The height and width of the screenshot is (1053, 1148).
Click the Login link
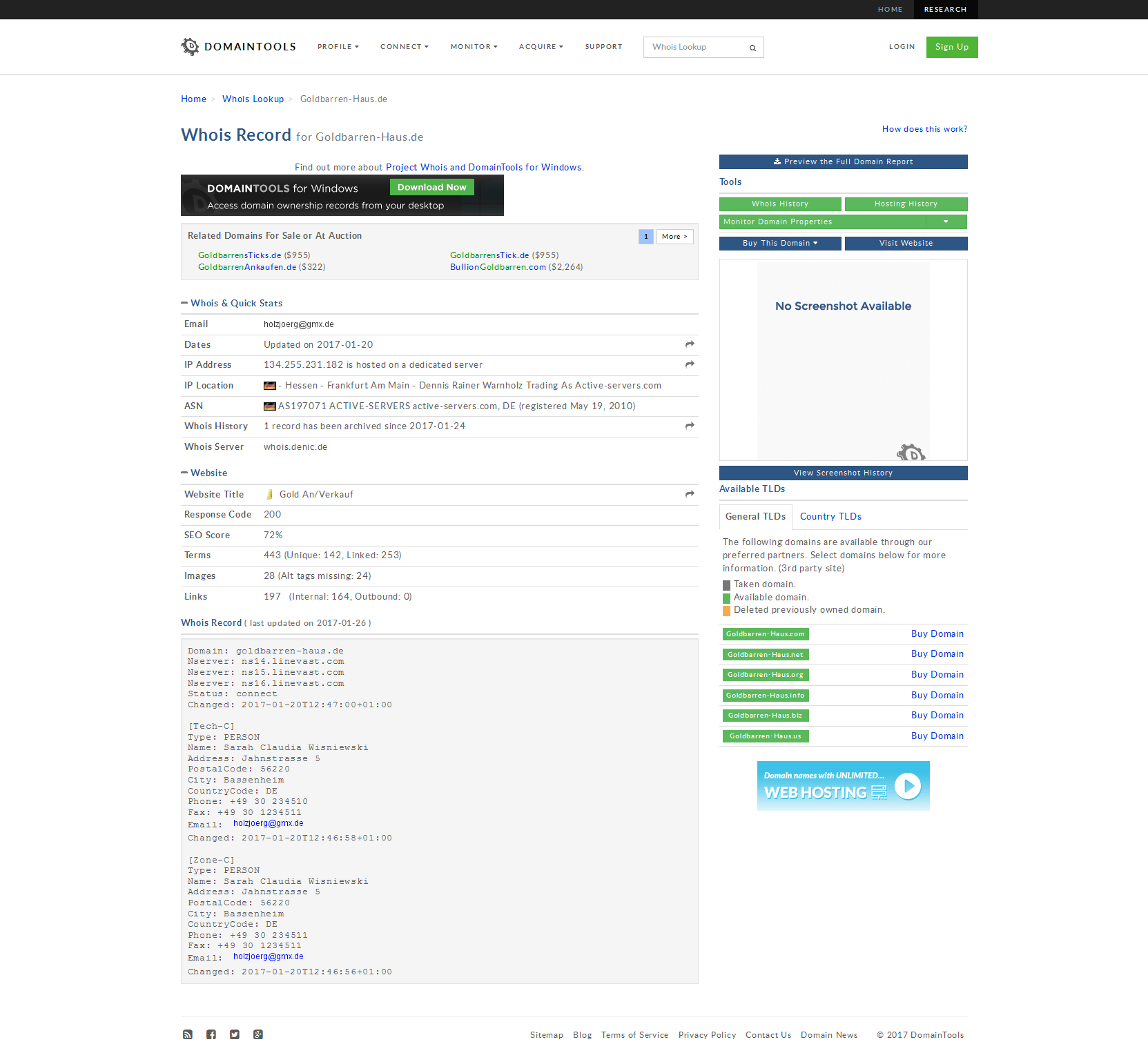tap(902, 47)
